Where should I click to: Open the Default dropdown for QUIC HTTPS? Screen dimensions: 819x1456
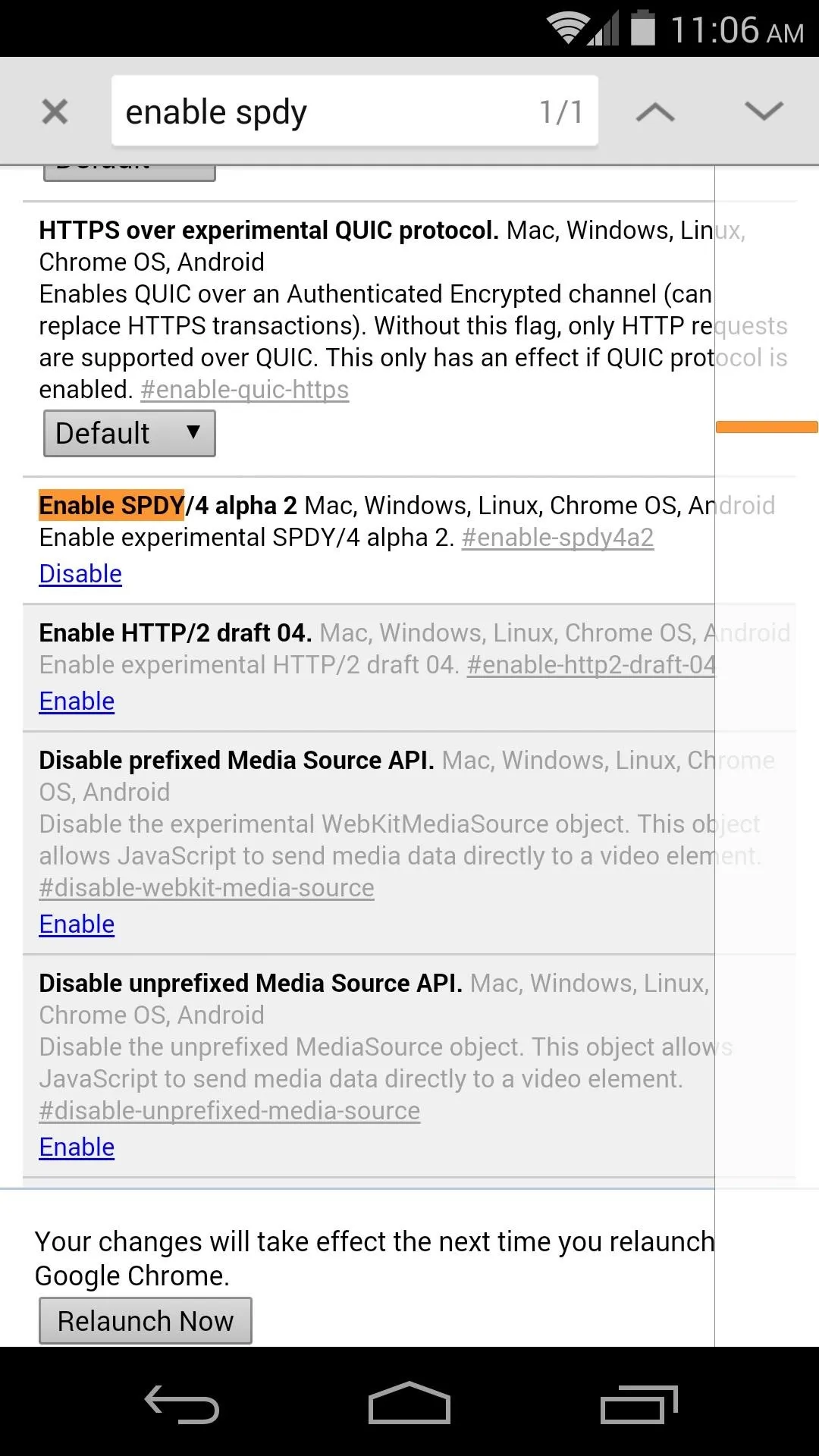pyautogui.click(x=130, y=434)
